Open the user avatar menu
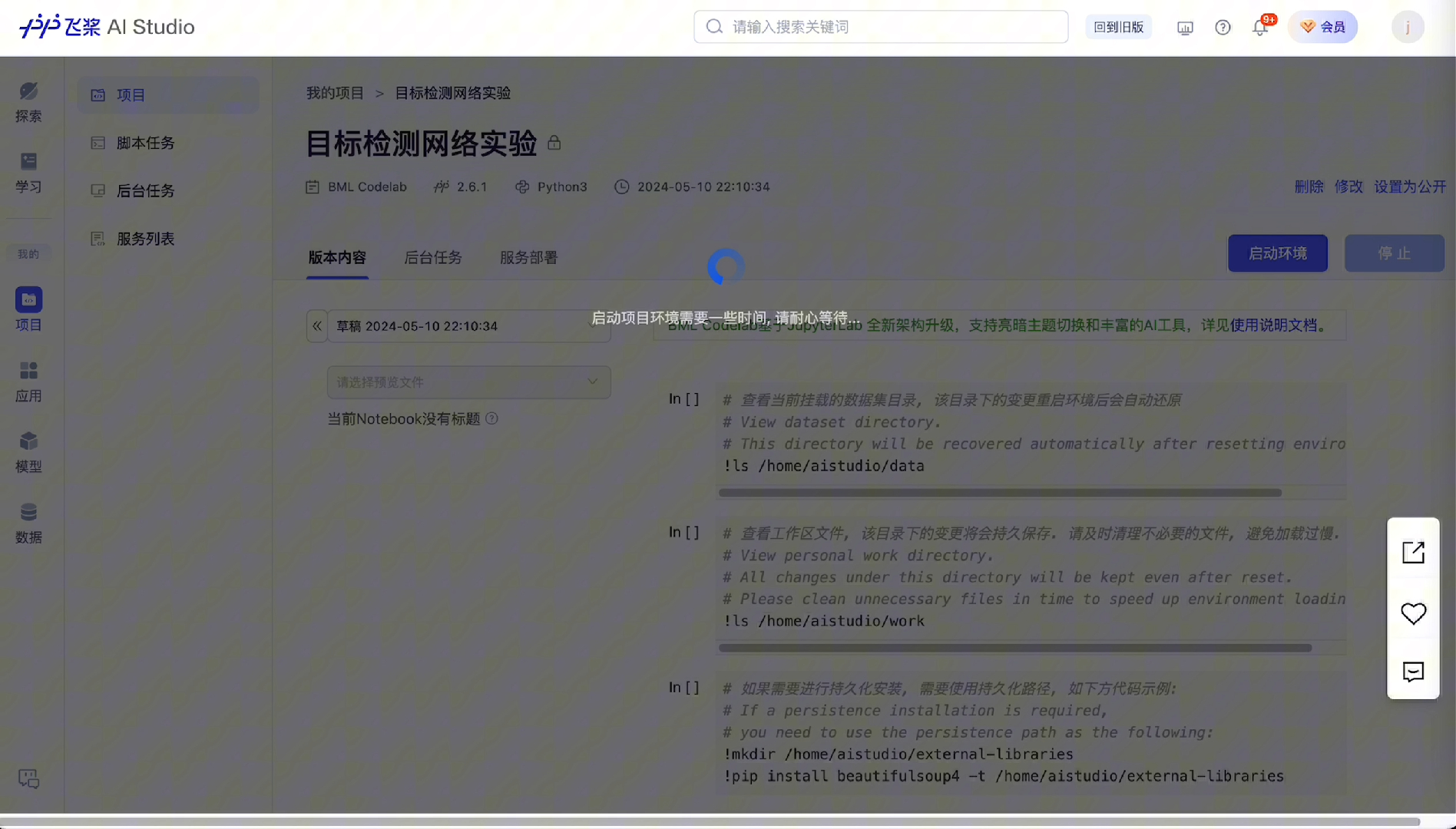Viewport: 1456px width, 829px height. point(1408,28)
